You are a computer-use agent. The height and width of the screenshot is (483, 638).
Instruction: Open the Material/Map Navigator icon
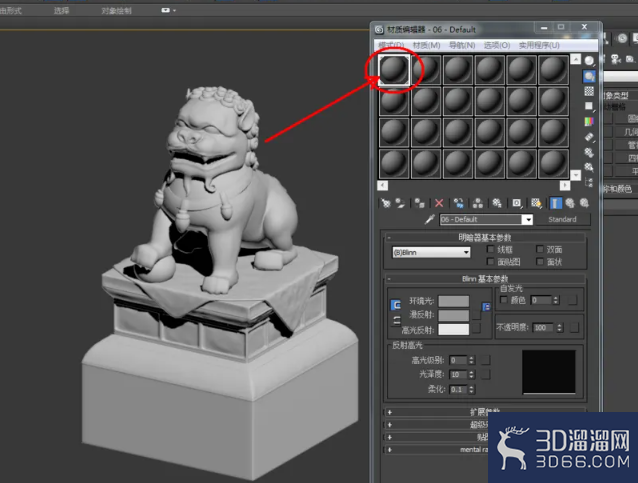589,182
